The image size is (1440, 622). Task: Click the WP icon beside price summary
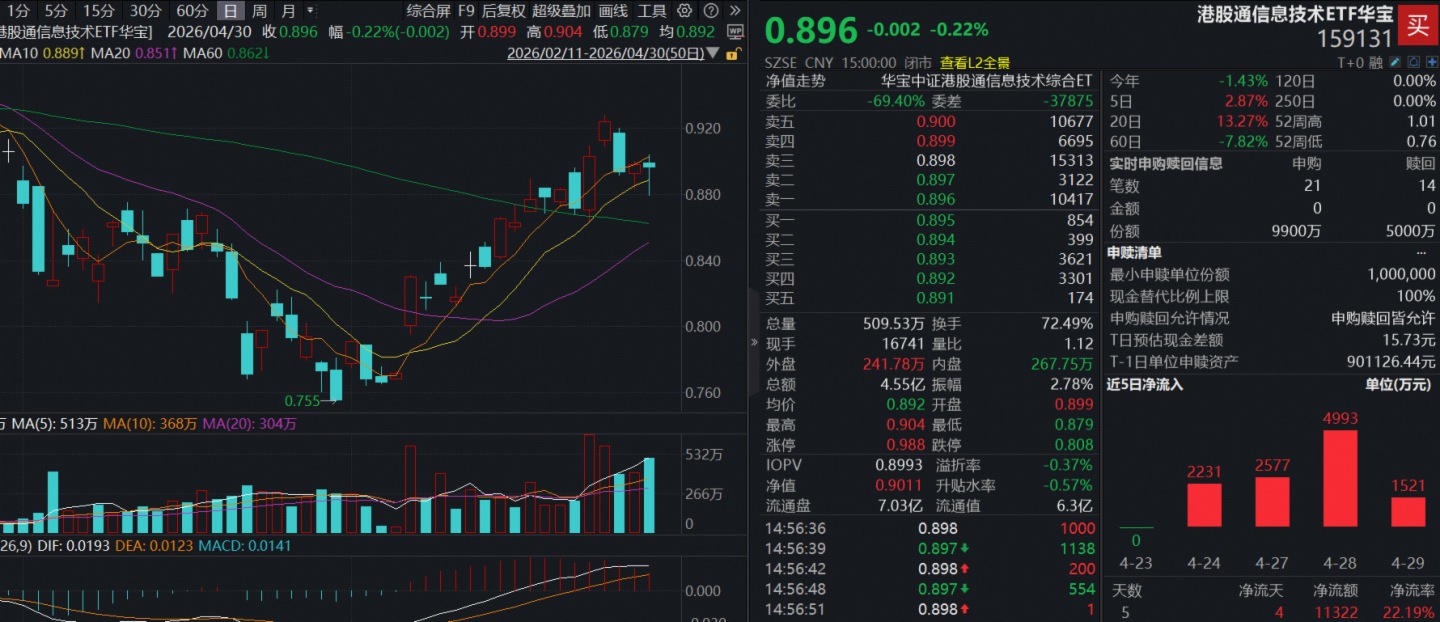pos(735,31)
